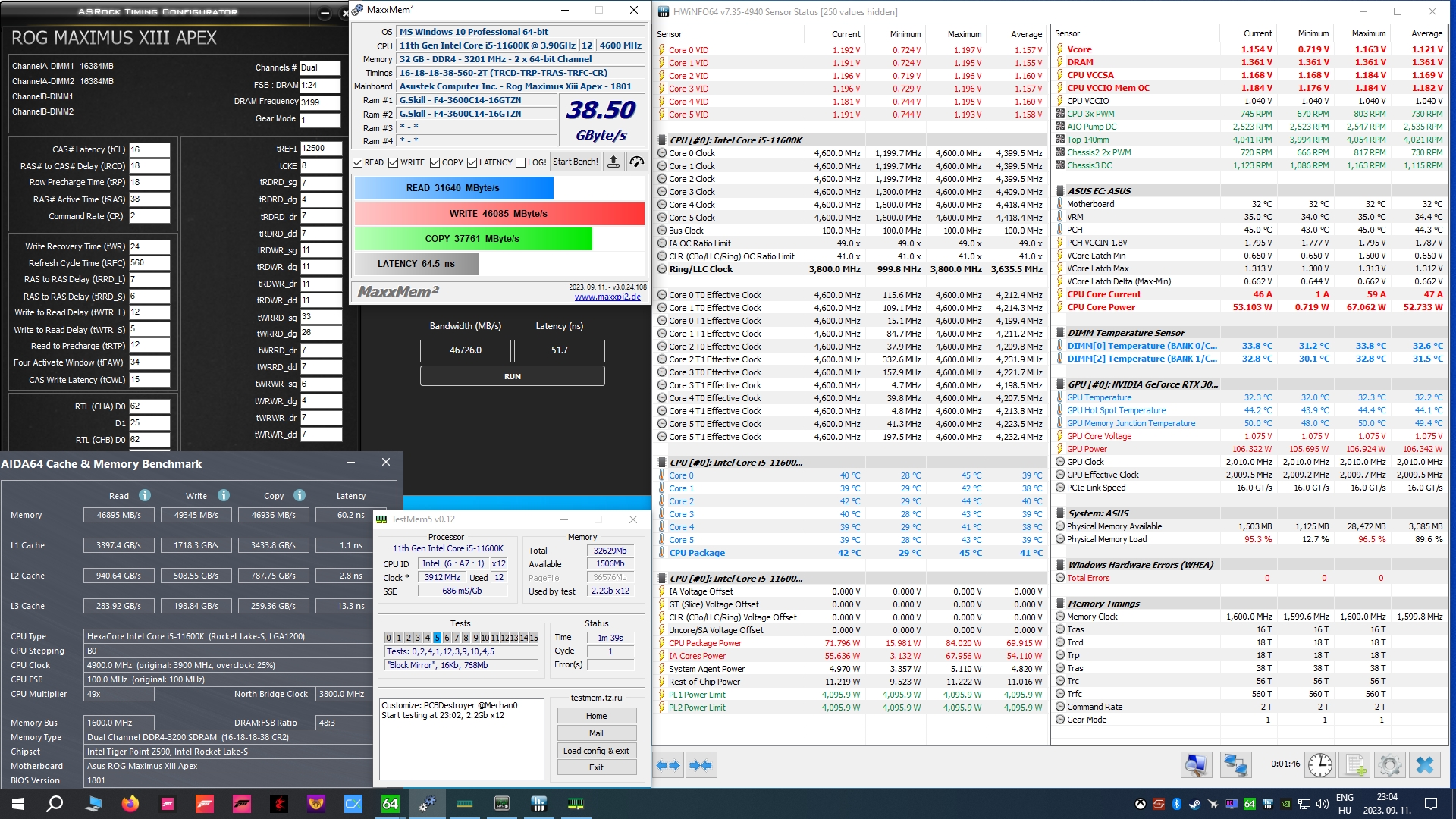The image size is (1456, 819).
Task: Click the CAS# Latency (tCL) field
Action: pyautogui.click(x=149, y=149)
